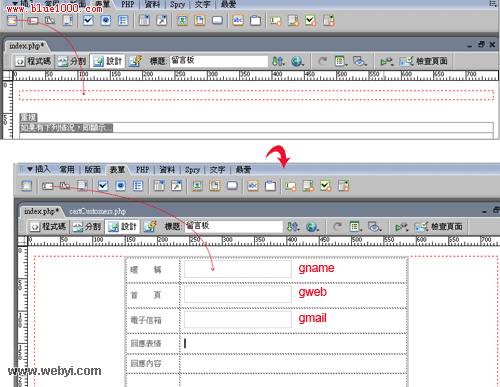Click Text Field icon in lower insert bar

(48, 186)
